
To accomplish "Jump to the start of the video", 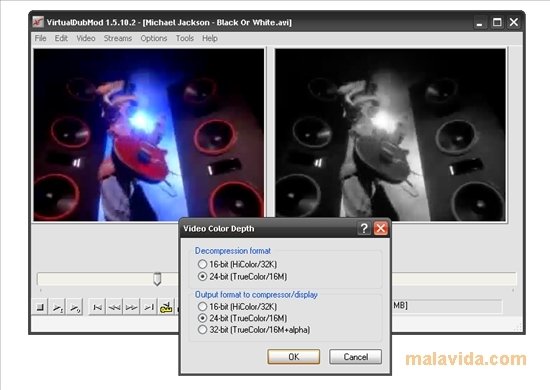I will coord(97,308).
